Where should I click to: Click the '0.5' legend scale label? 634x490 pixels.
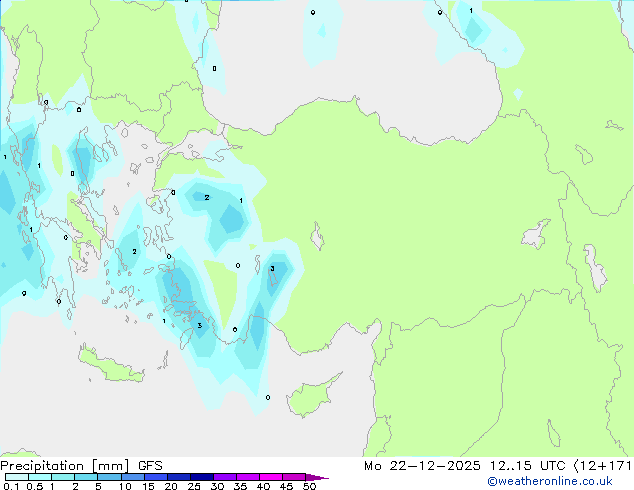click(x=35, y=486)
